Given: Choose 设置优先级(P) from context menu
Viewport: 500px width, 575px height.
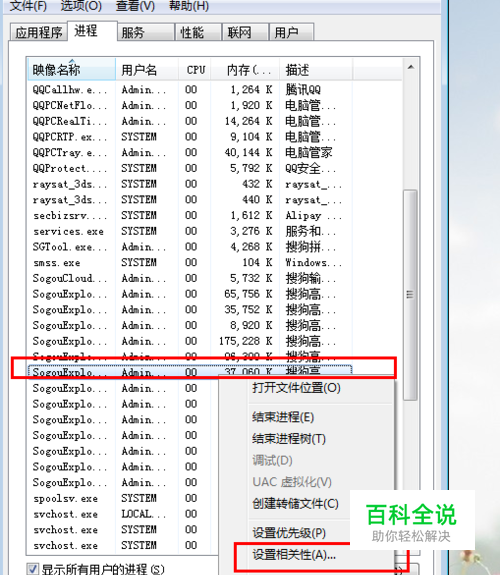Looking at the screenshot, I should [289, 532].
